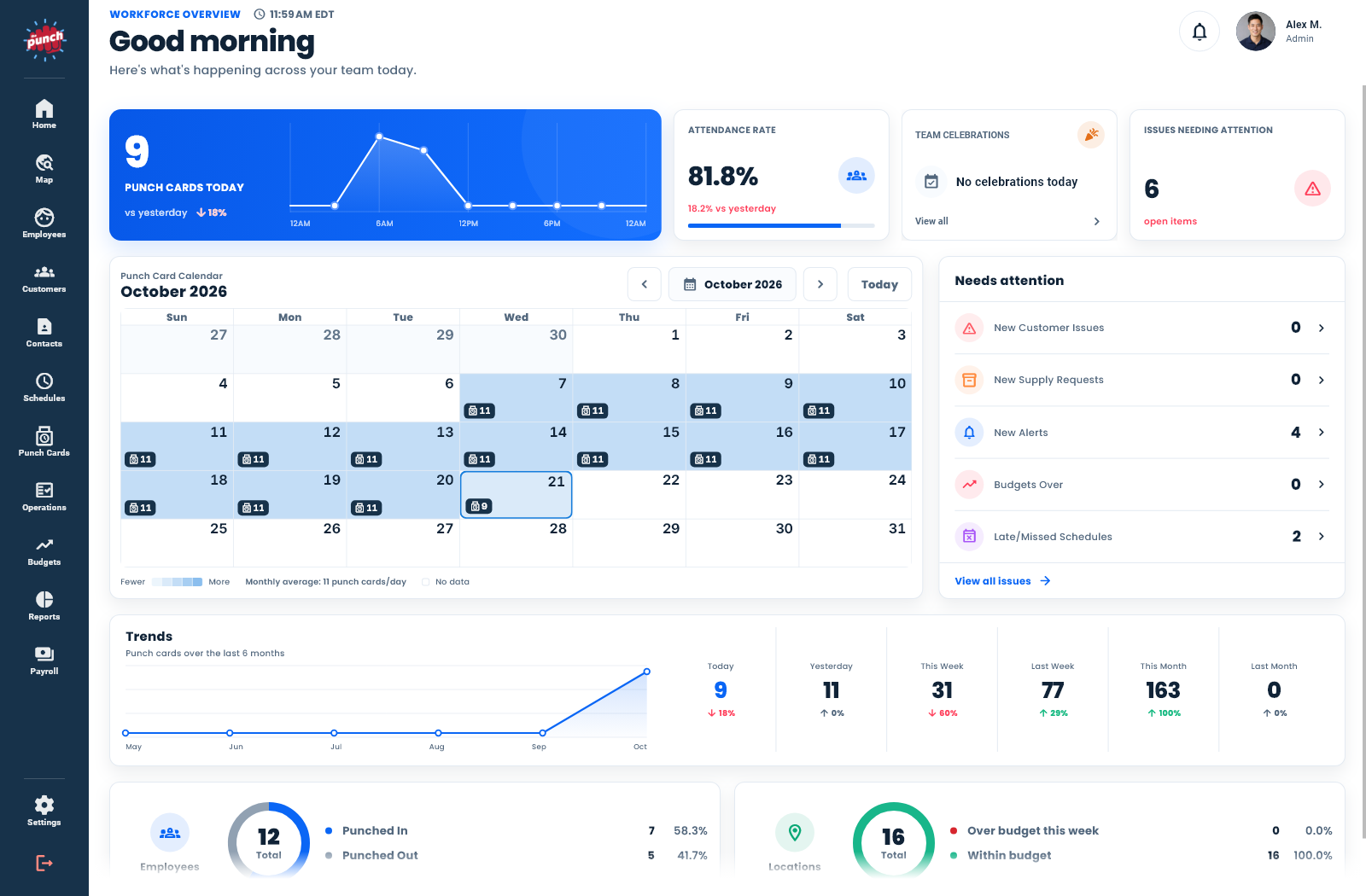Go to Employees section
The height and width of the screenshot is (896, 1366).
pos(44,223)
